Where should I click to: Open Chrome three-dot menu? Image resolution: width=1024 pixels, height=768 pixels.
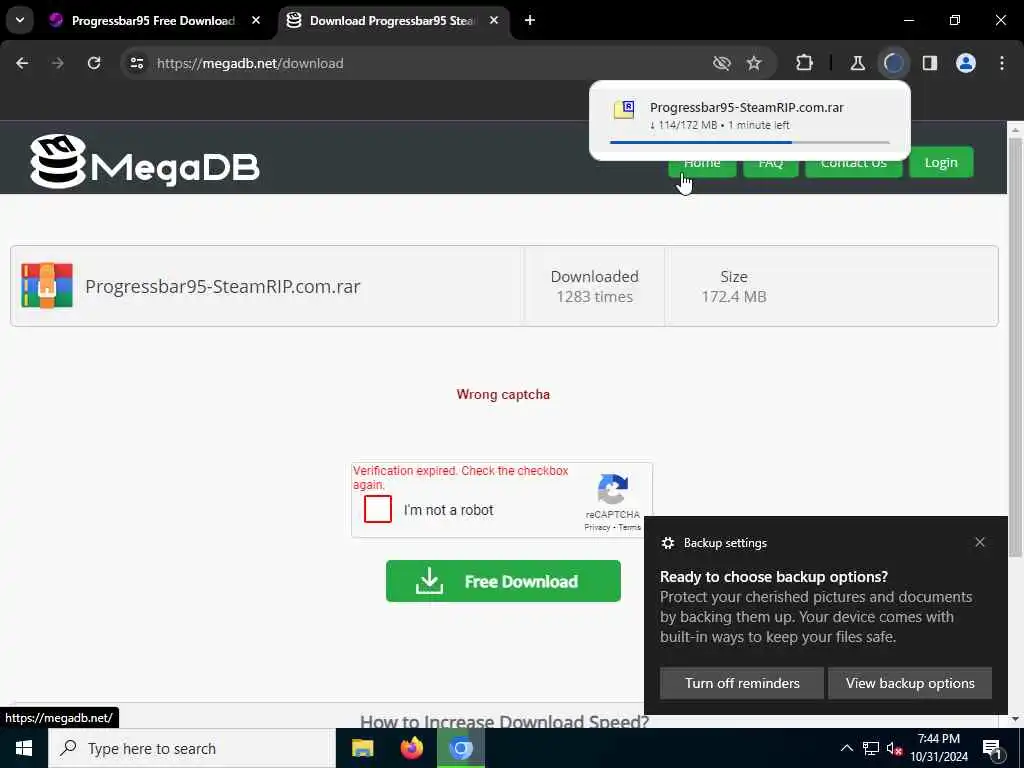tap(1002, 63)
